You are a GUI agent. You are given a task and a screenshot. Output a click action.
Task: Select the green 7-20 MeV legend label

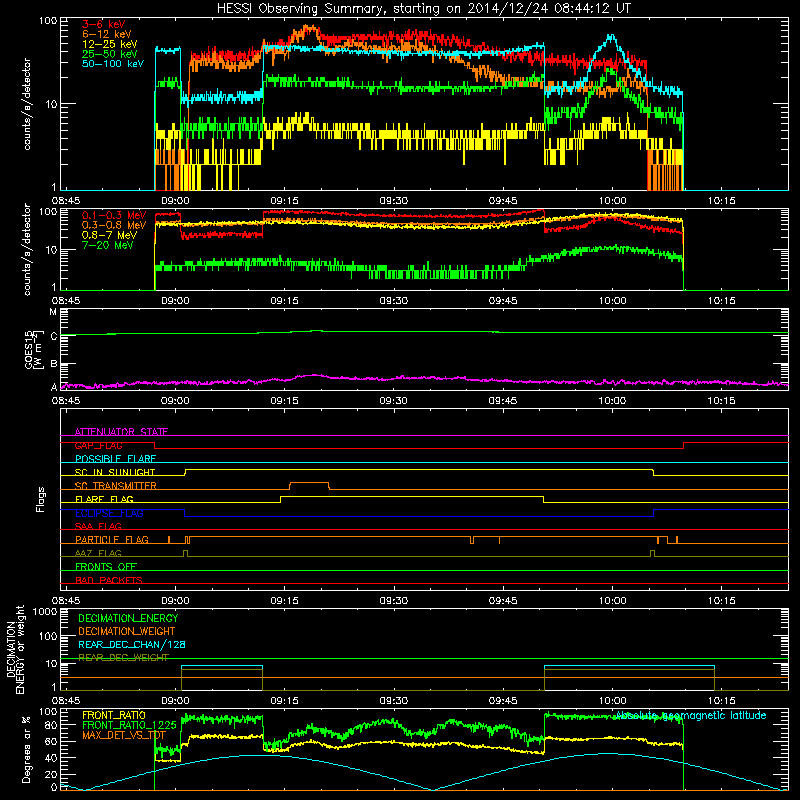coord(107,245)
